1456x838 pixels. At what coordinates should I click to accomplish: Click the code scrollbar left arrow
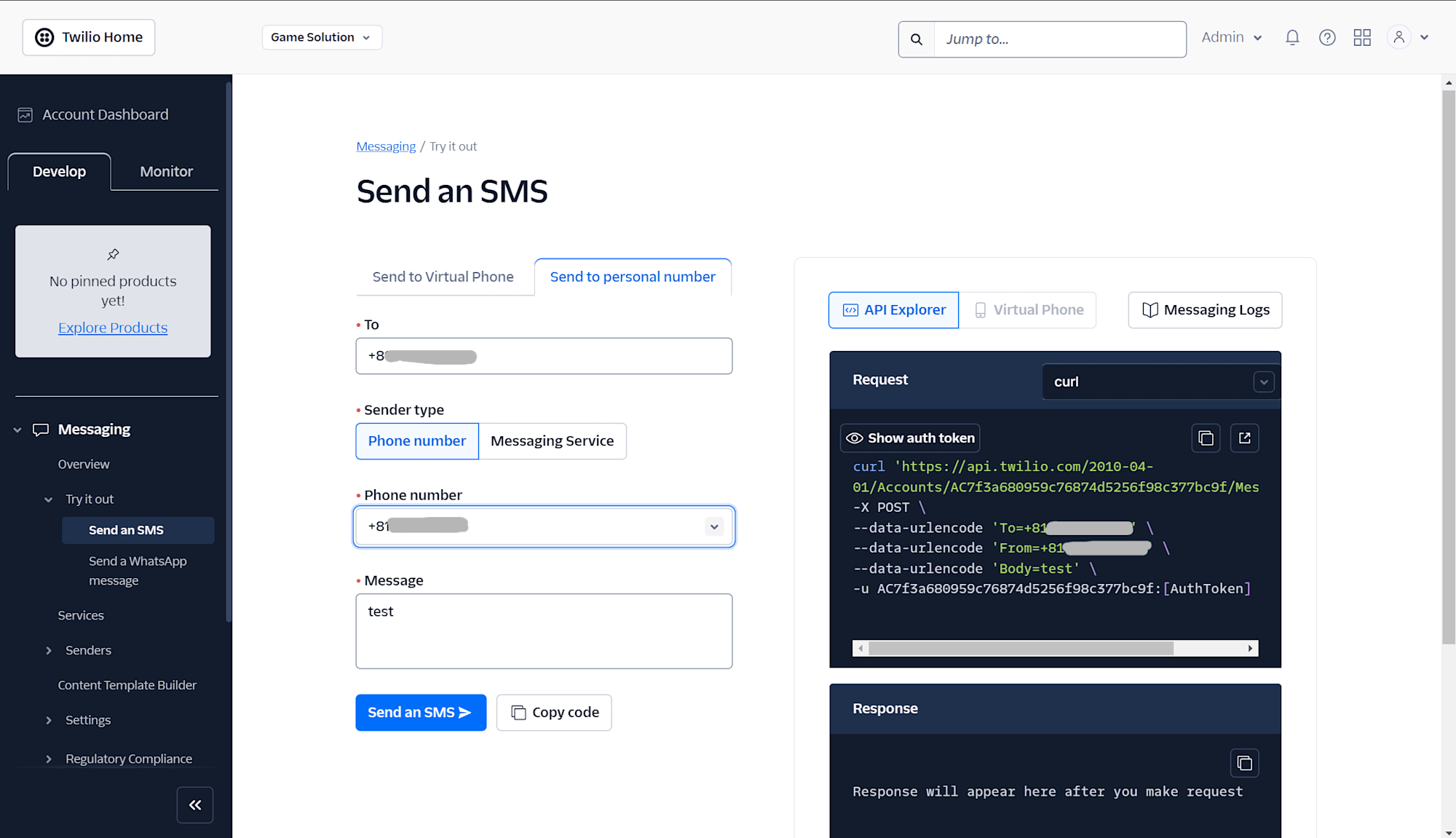[860, 649]
